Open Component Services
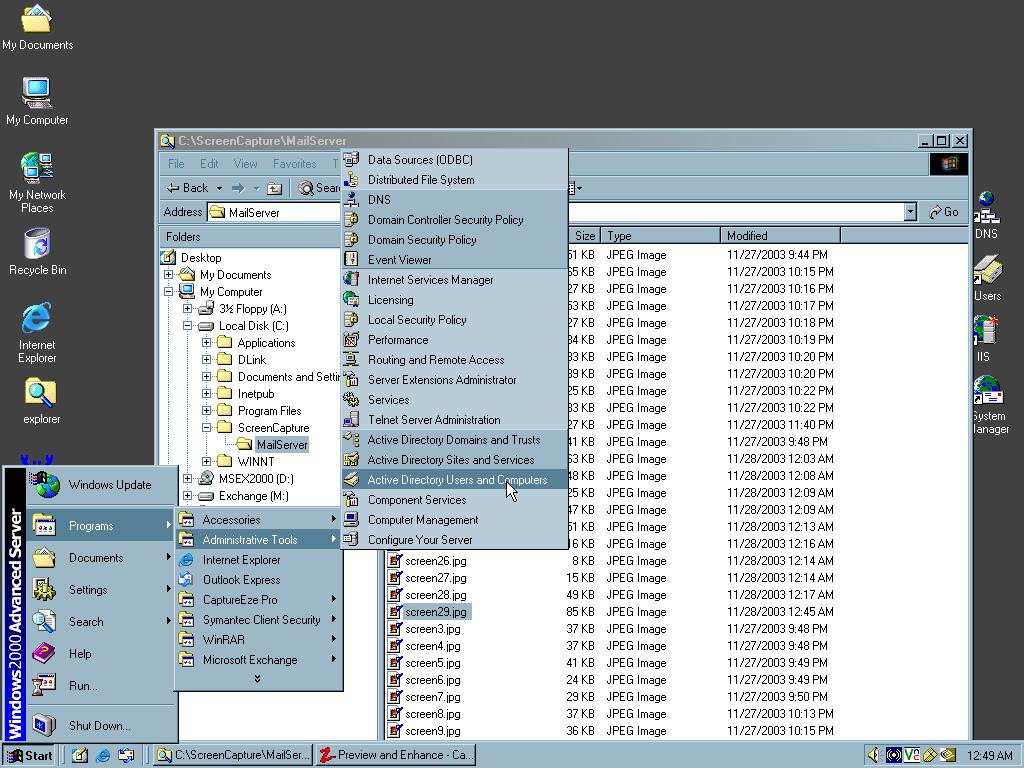This screenshot has height=768, width=1024. (x=455, y=500)
